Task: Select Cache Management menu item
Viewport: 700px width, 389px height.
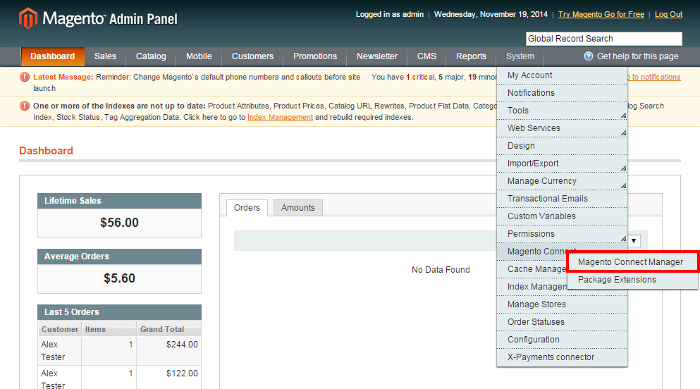Action: click(x=532, y=269)
